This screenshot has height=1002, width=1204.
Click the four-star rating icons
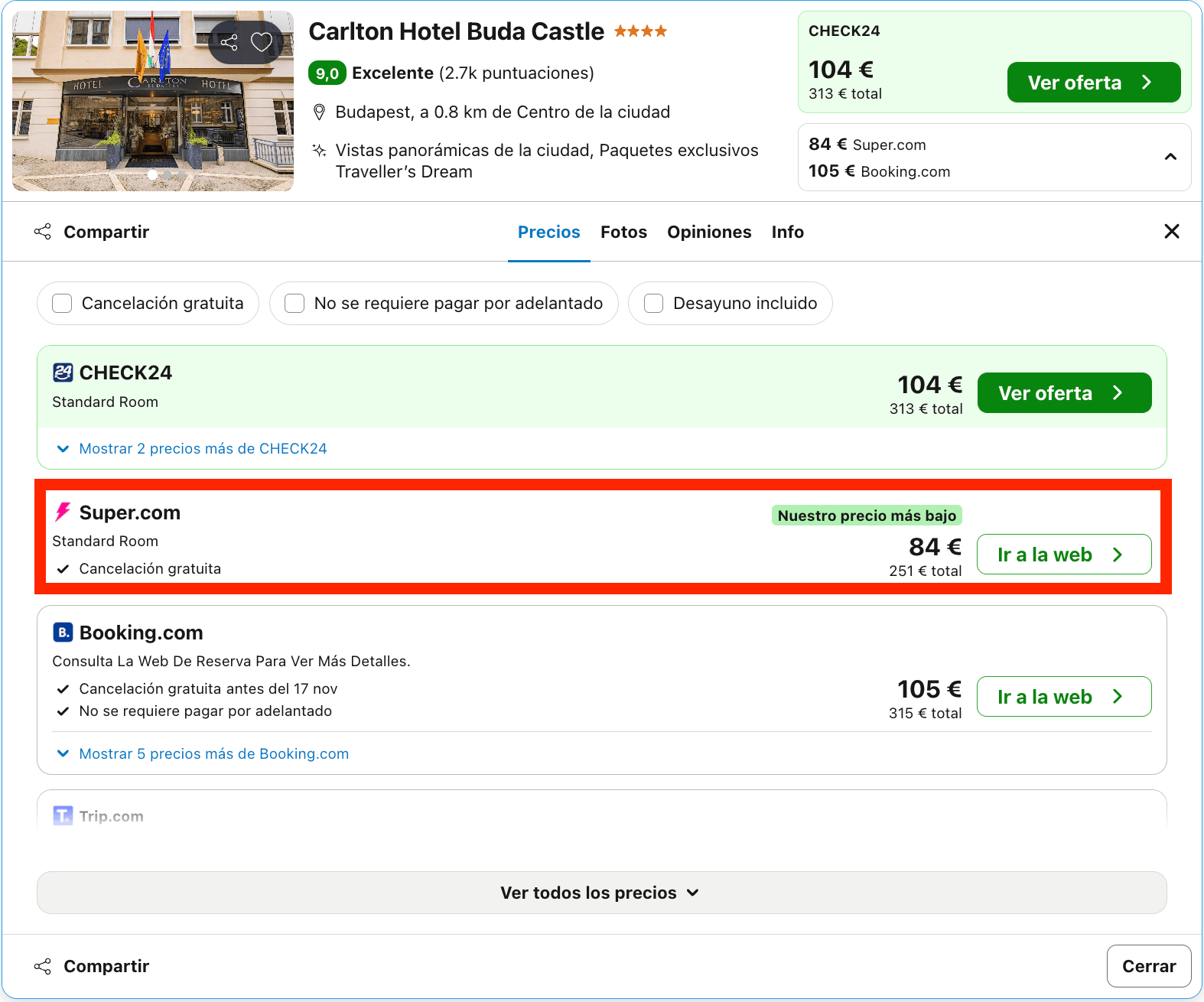640,31
